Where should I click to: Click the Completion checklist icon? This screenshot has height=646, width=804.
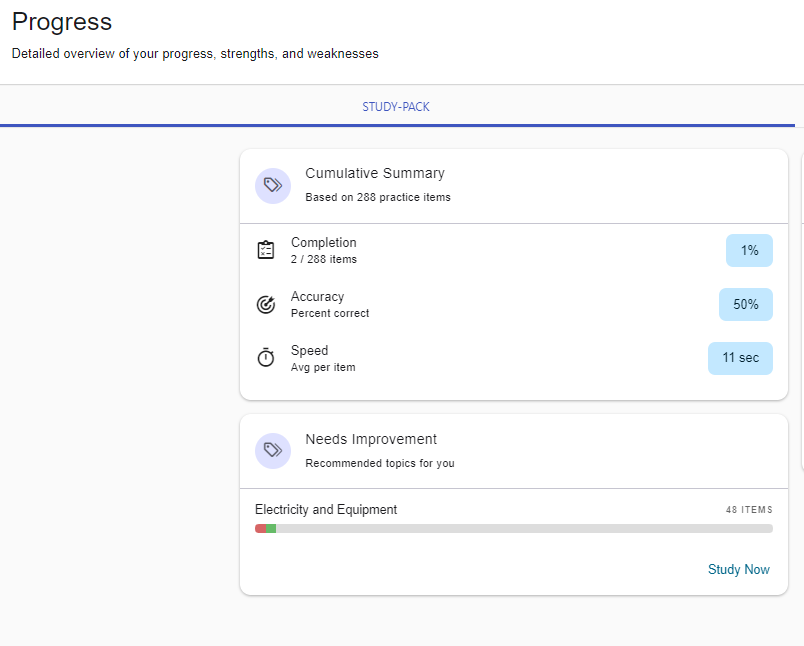pyautogui.click(x=266, y=250)
